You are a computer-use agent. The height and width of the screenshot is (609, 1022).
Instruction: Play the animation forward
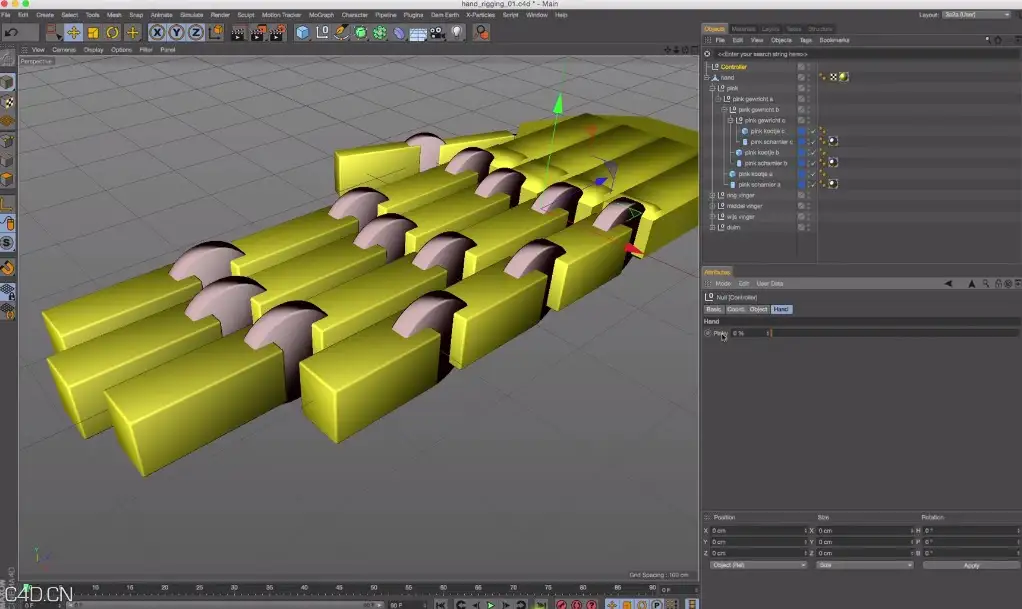[x=491, y=604]
